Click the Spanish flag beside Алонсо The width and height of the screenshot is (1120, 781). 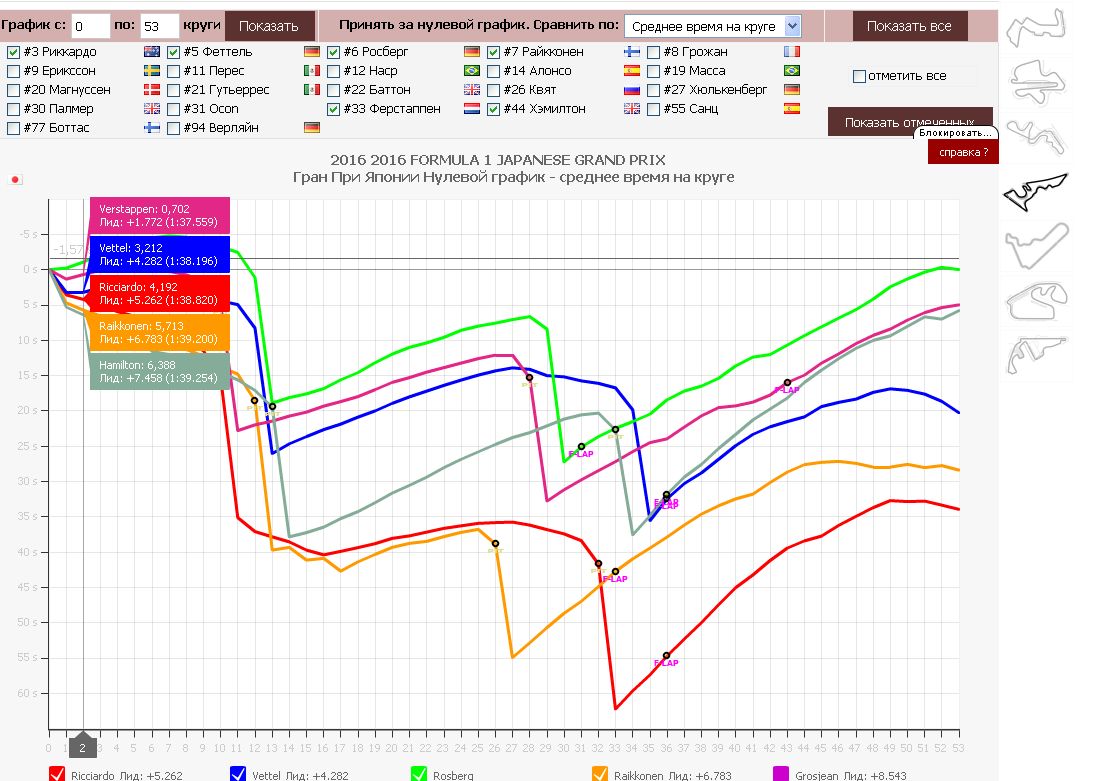631,71
